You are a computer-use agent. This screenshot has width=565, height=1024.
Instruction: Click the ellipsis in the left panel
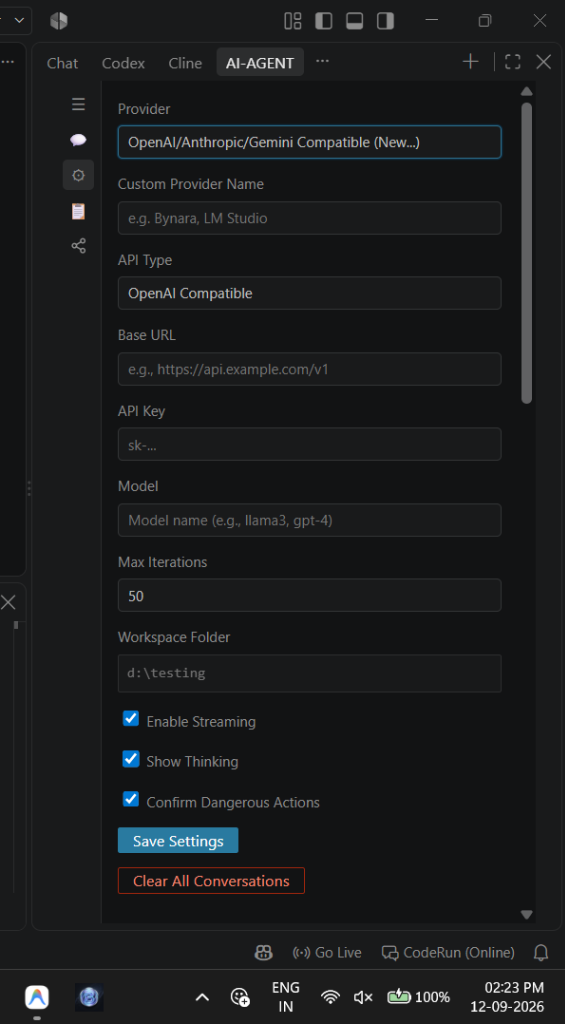tap(8, 61)
